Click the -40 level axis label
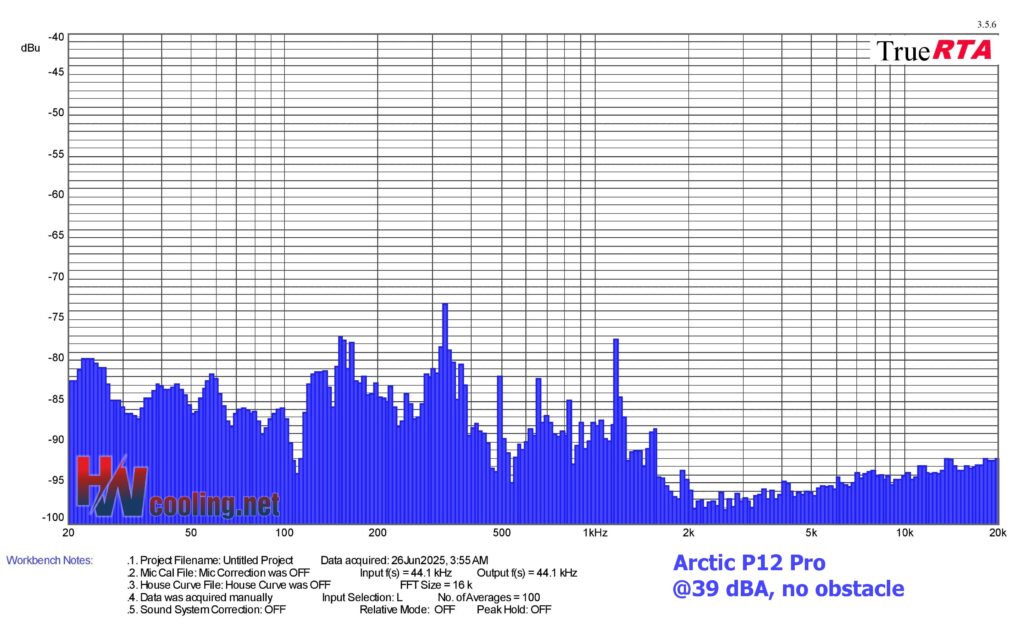The height and width of the screenshot is (624, 1024). pyautogui.click(x=56, y=37)
